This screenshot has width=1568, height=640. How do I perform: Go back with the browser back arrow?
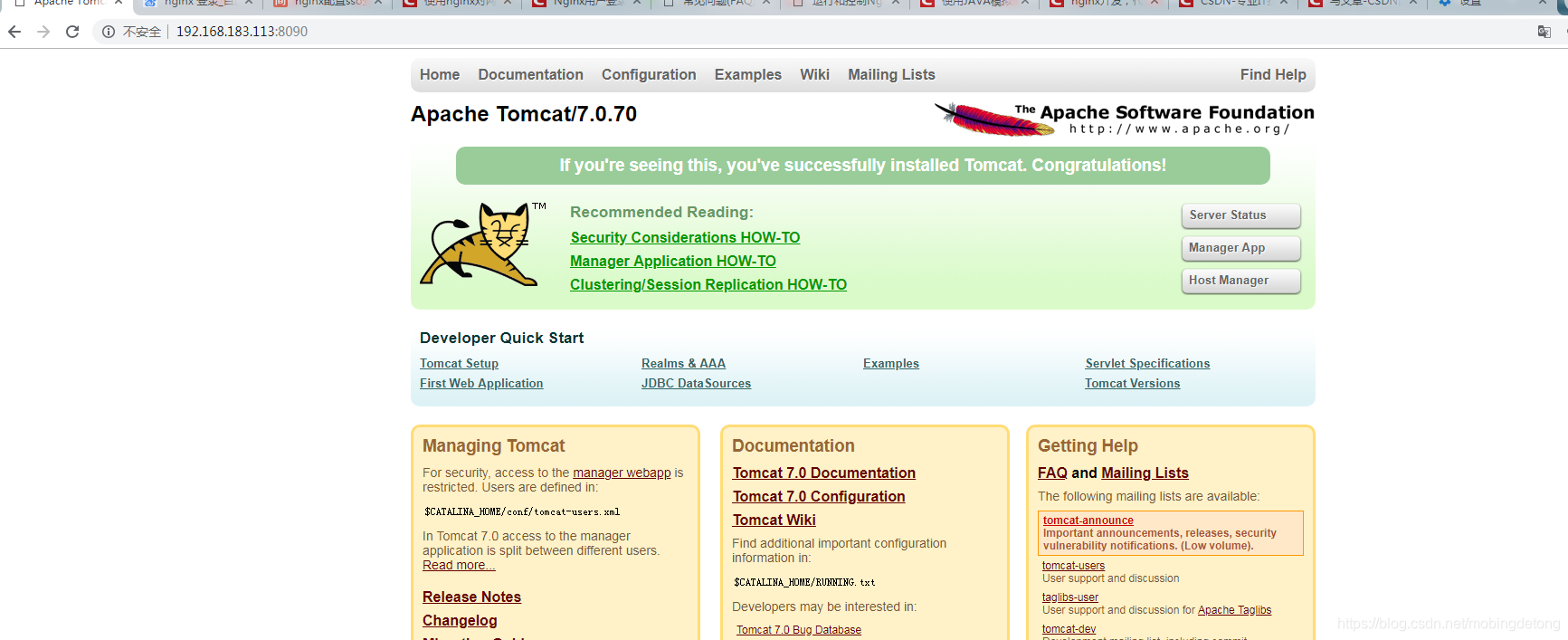[14, 32]
